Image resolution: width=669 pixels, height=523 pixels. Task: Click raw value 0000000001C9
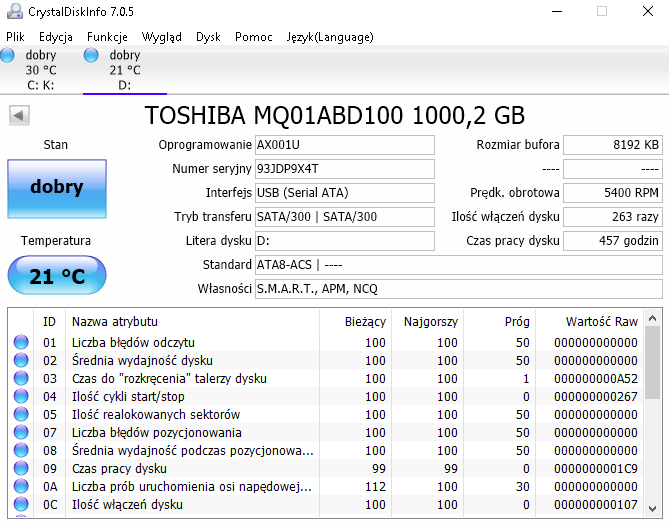pyautogui.click(x=596, y=469)
